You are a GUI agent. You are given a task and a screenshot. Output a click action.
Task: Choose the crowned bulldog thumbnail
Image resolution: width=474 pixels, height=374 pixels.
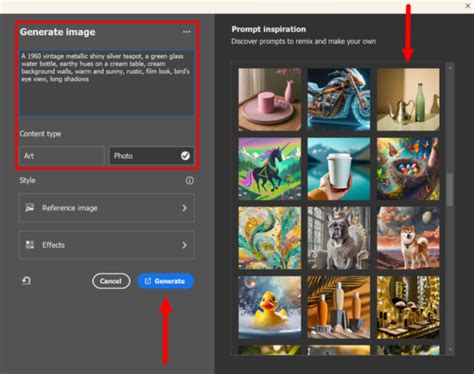click(339, 238)
